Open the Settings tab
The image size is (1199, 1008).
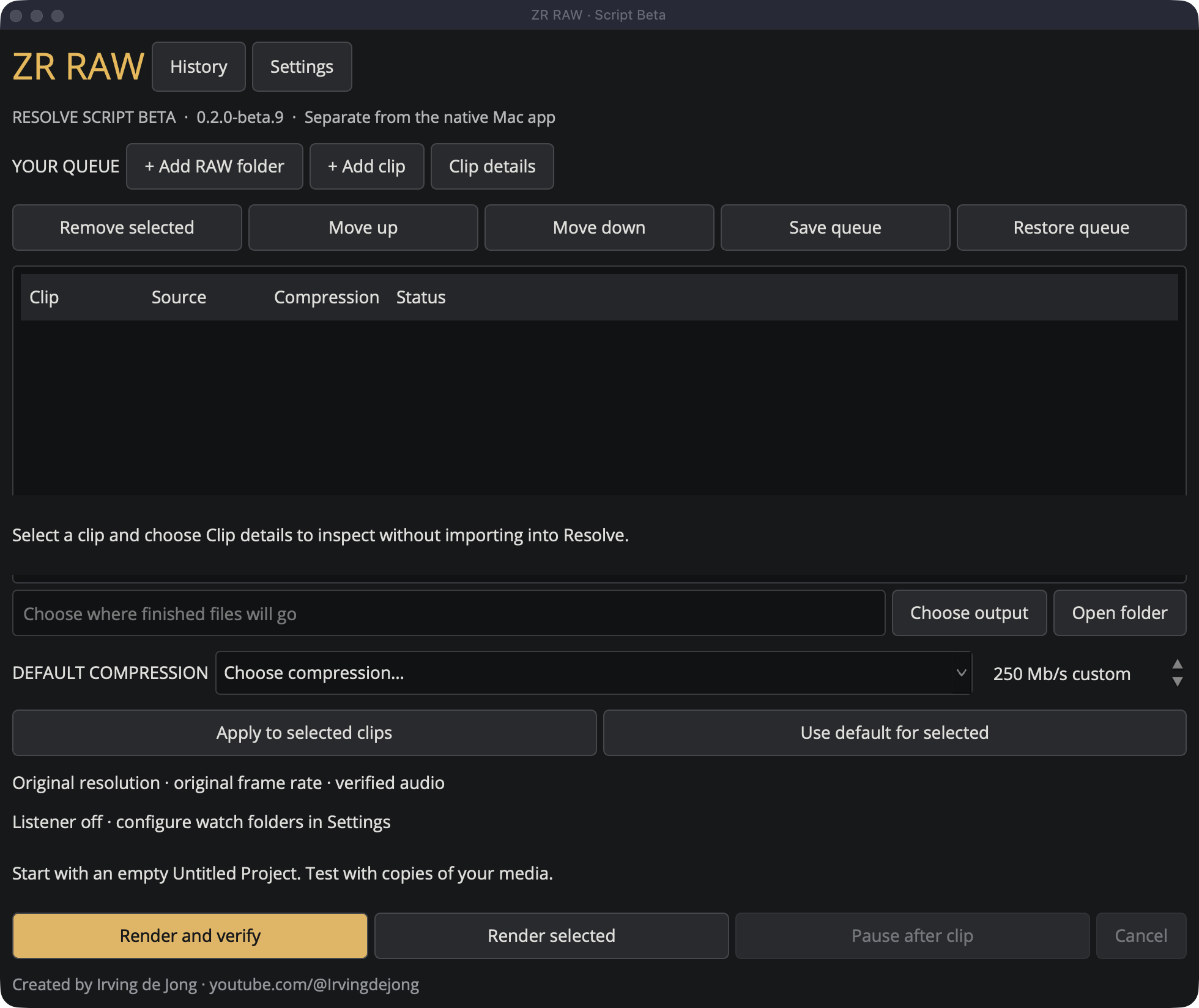[x=302, y=67]
